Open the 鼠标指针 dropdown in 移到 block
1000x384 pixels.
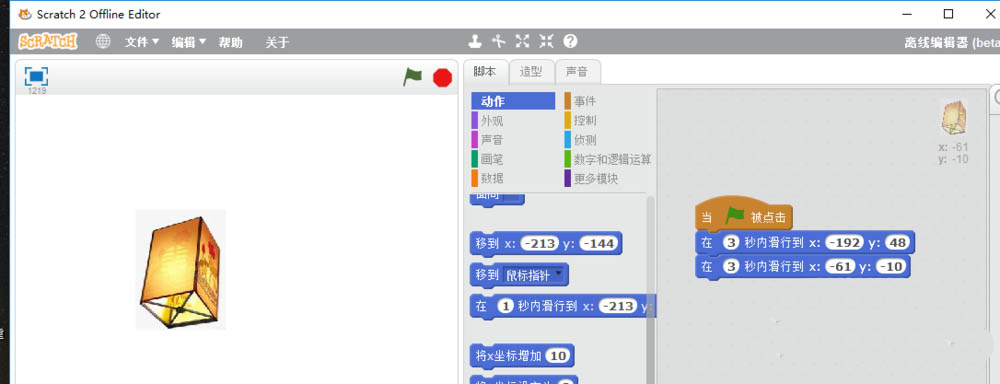pyautogui.click(x=534, y=275)
